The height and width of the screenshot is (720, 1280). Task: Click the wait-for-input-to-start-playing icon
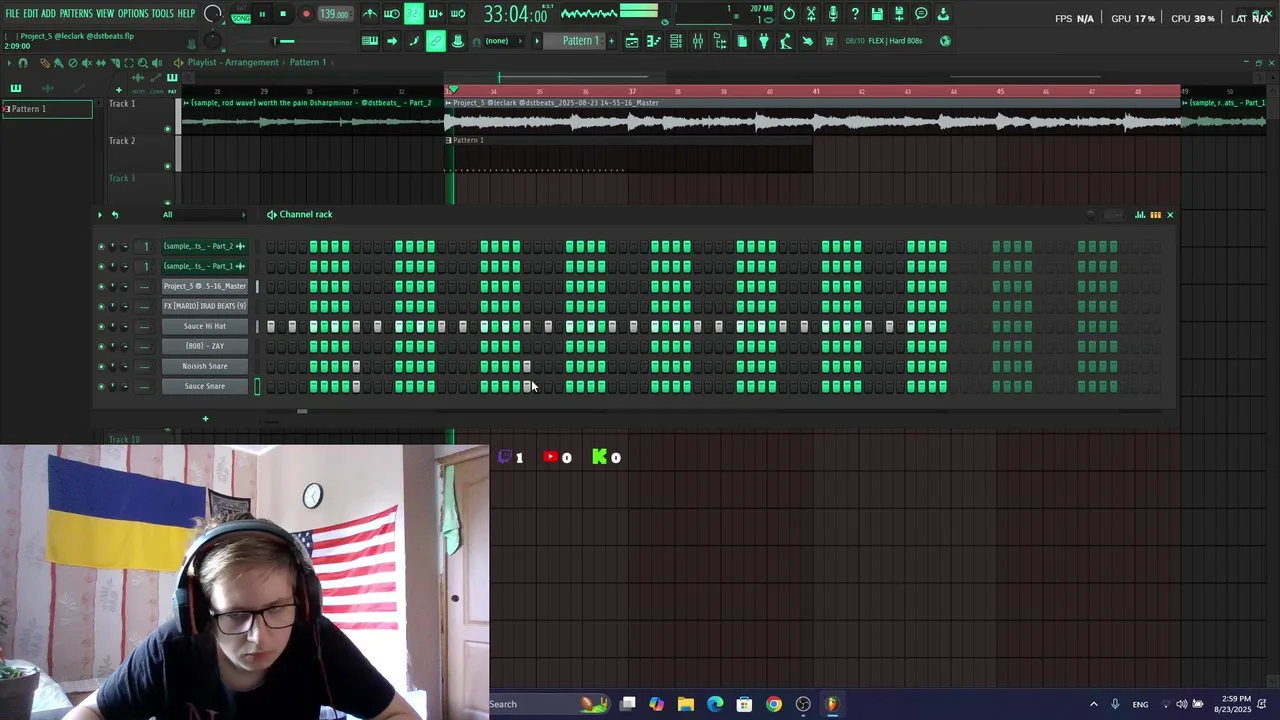(392, 14)
